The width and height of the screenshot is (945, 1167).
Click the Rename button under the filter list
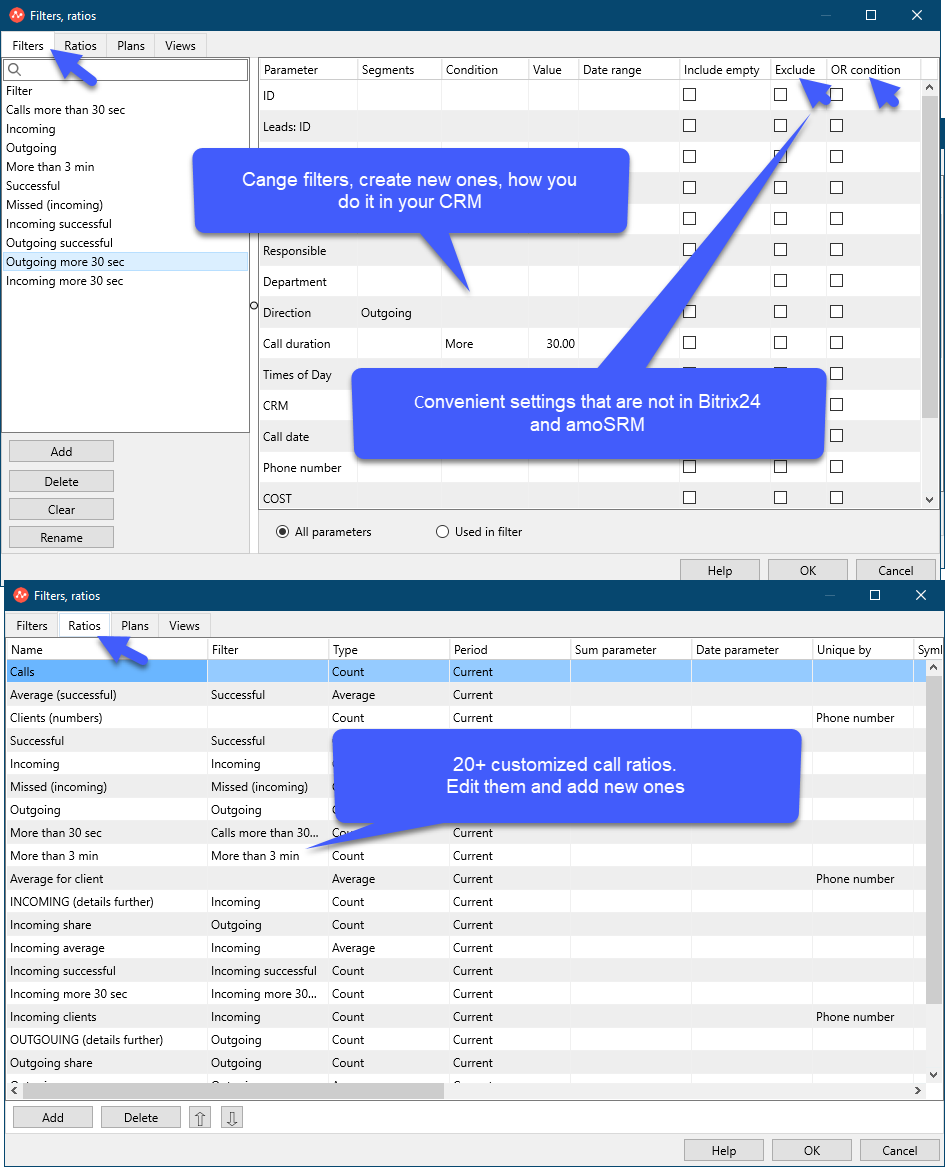[61, 537]
